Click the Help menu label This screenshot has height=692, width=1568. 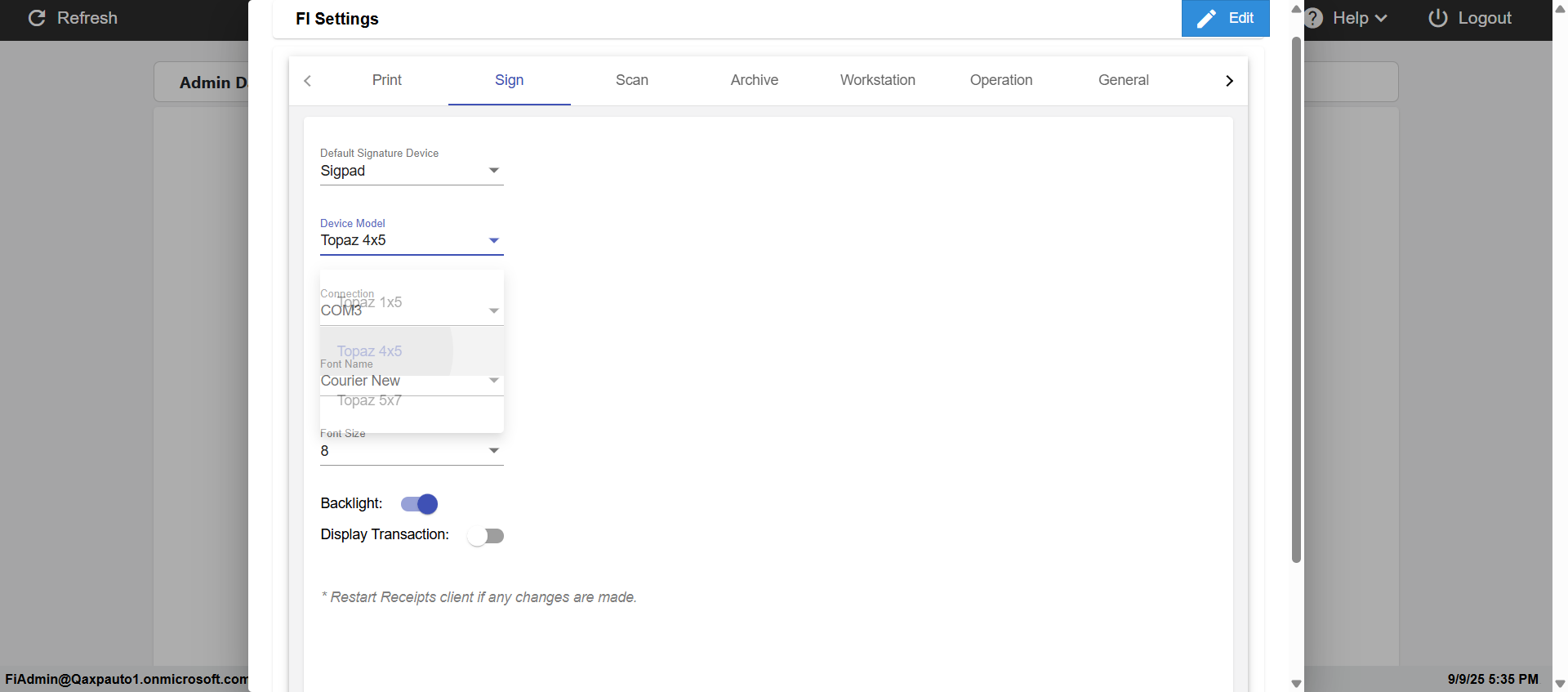(1351, 18)
